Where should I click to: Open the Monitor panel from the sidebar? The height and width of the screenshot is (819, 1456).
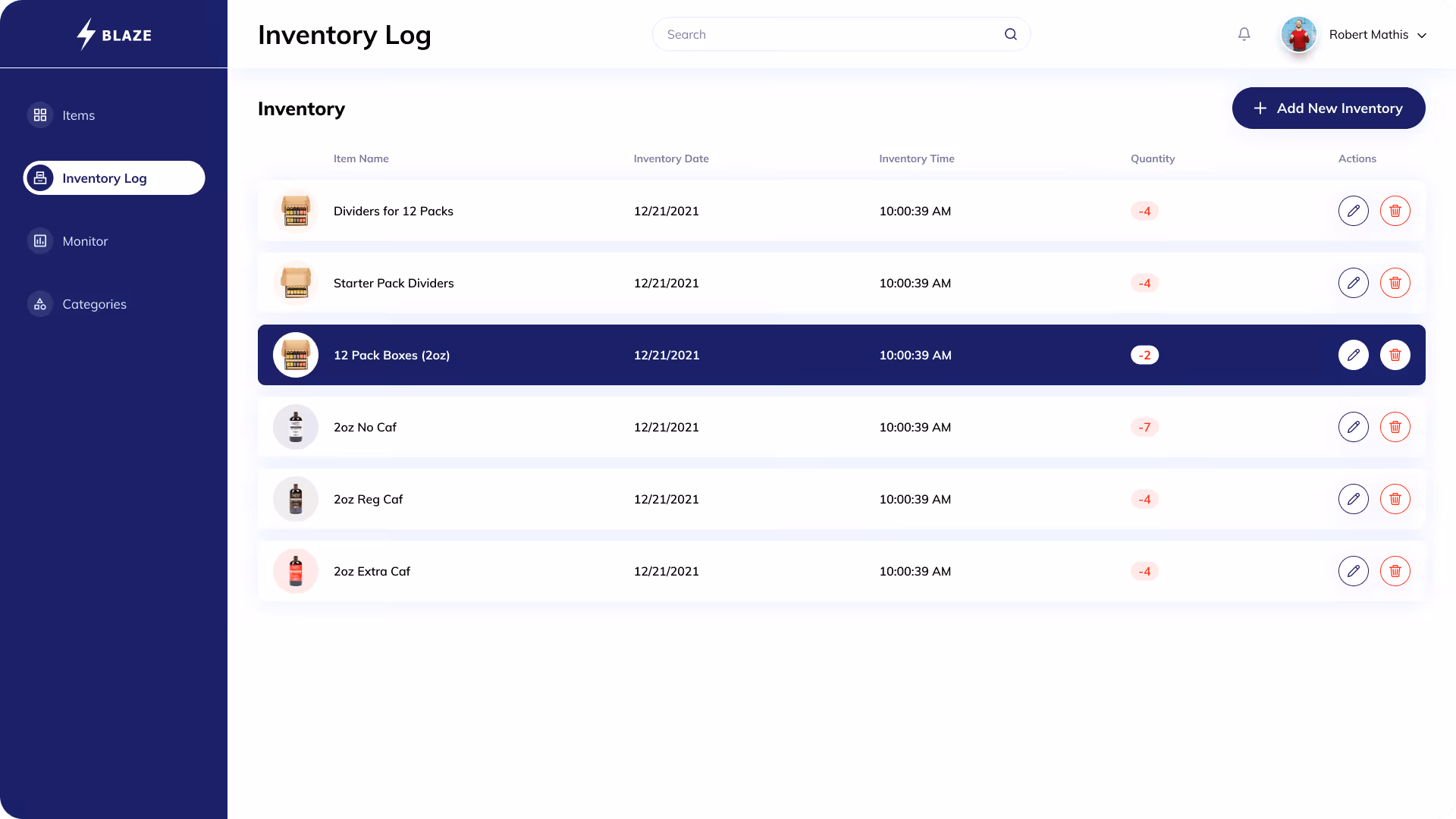[39, 240]
